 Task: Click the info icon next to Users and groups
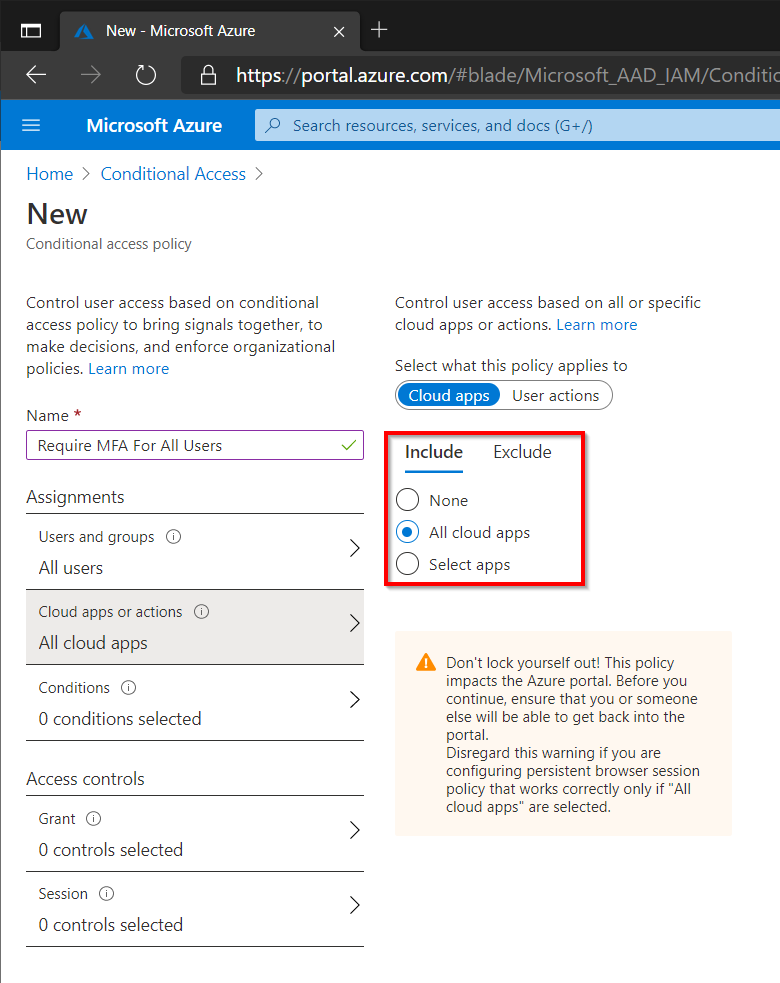pos(173,537)
